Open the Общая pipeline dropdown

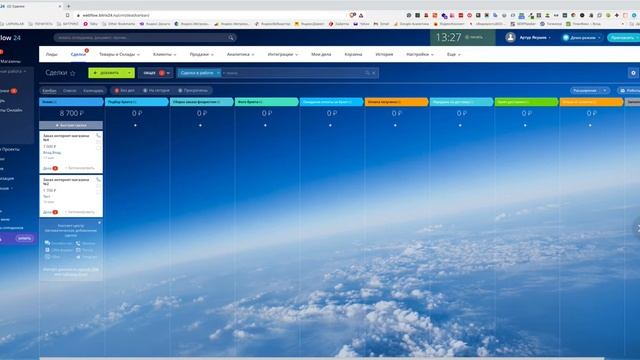pos(156,73)
